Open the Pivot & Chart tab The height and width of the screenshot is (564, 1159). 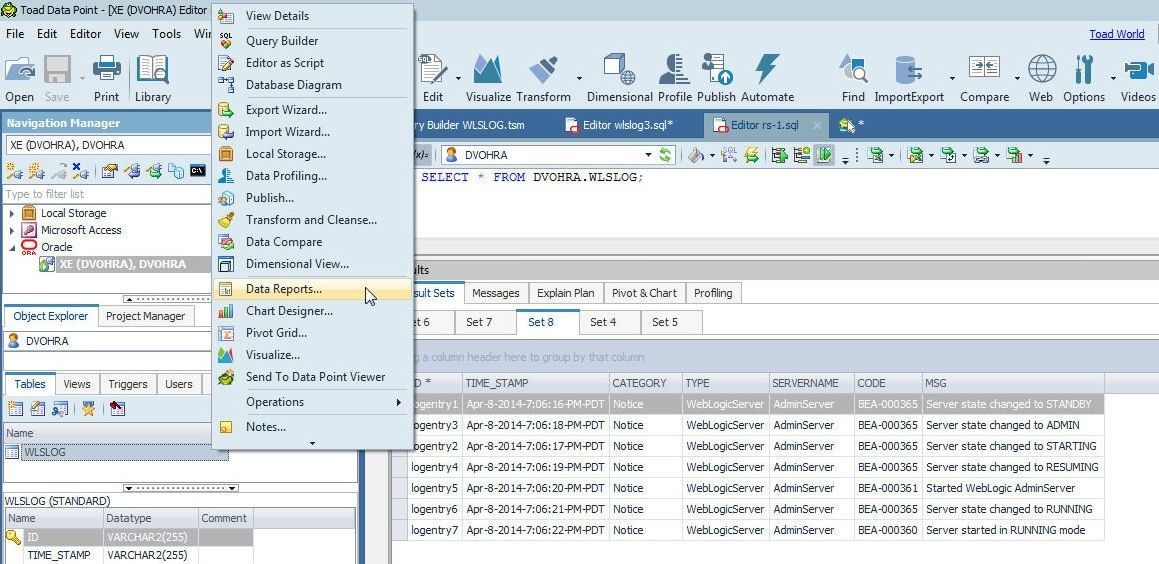click(x=645, y=293)
